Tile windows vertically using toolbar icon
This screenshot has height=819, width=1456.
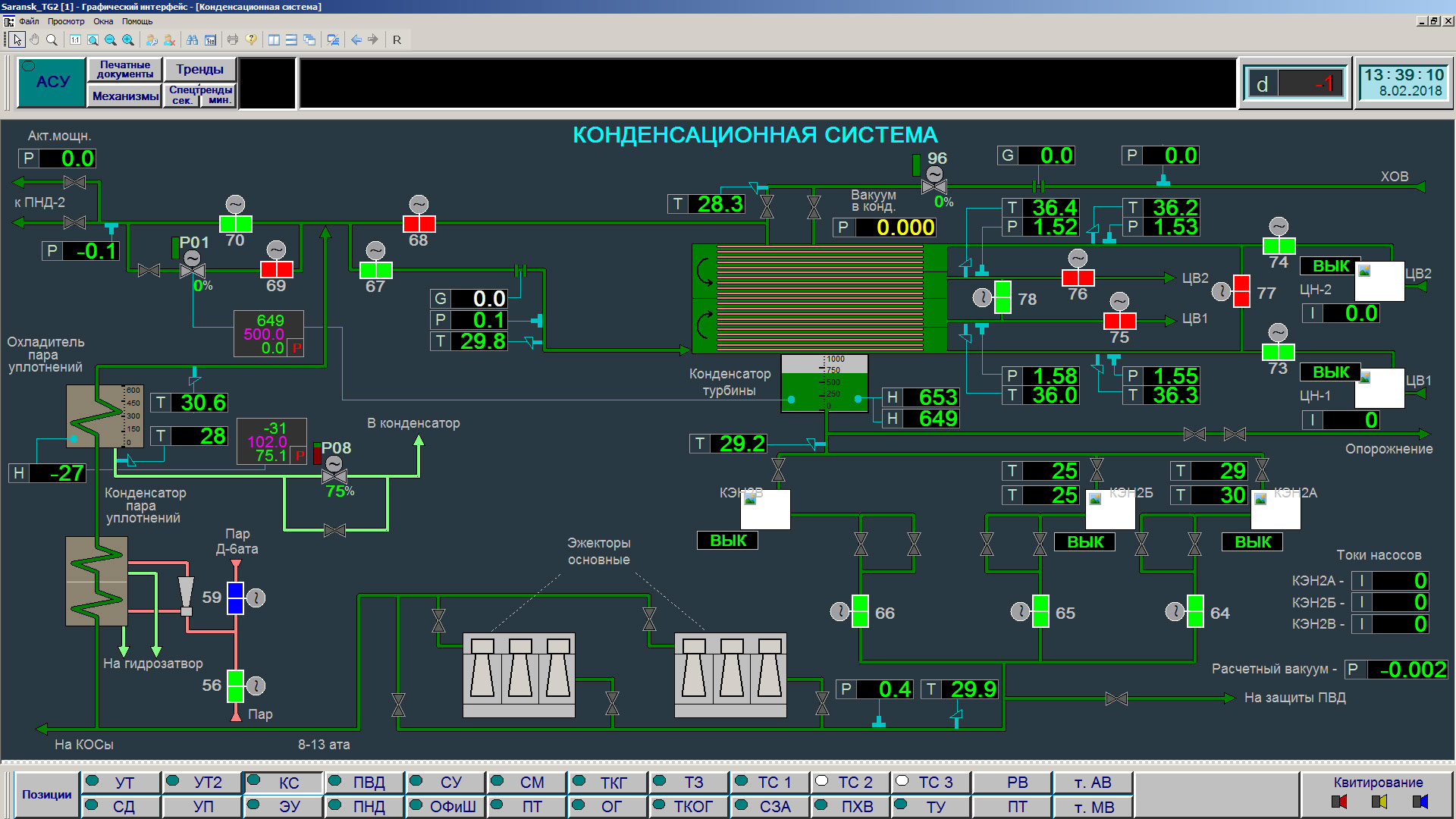(x=274, y=39)
